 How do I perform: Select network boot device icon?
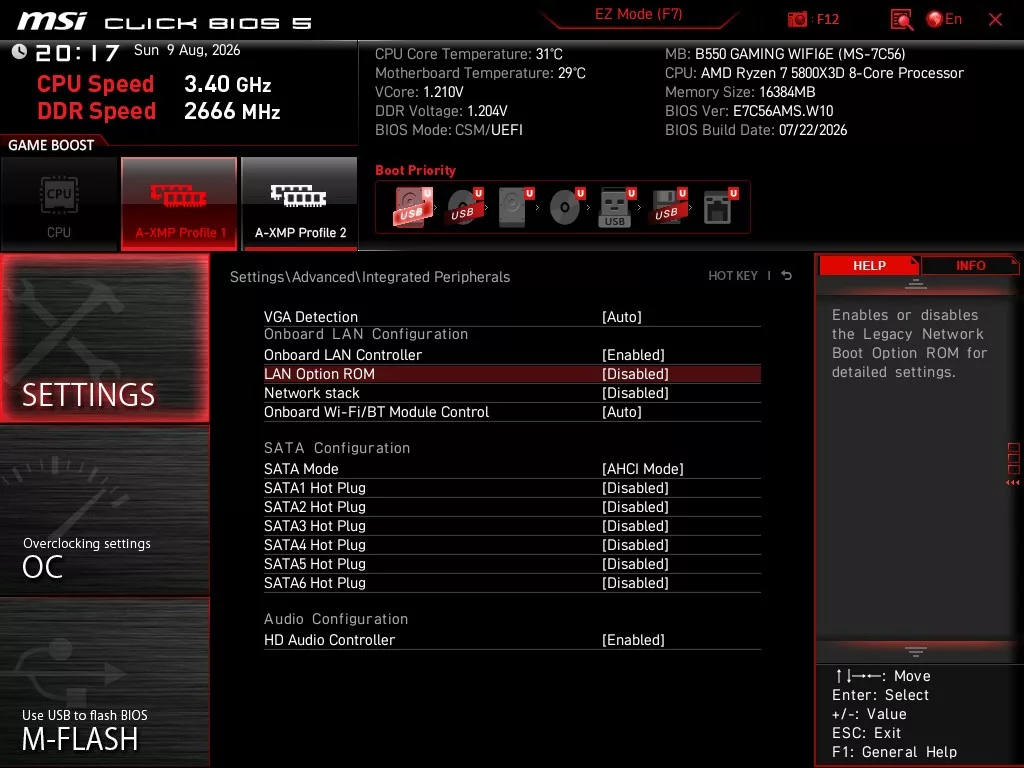click(x=720, y=207)
